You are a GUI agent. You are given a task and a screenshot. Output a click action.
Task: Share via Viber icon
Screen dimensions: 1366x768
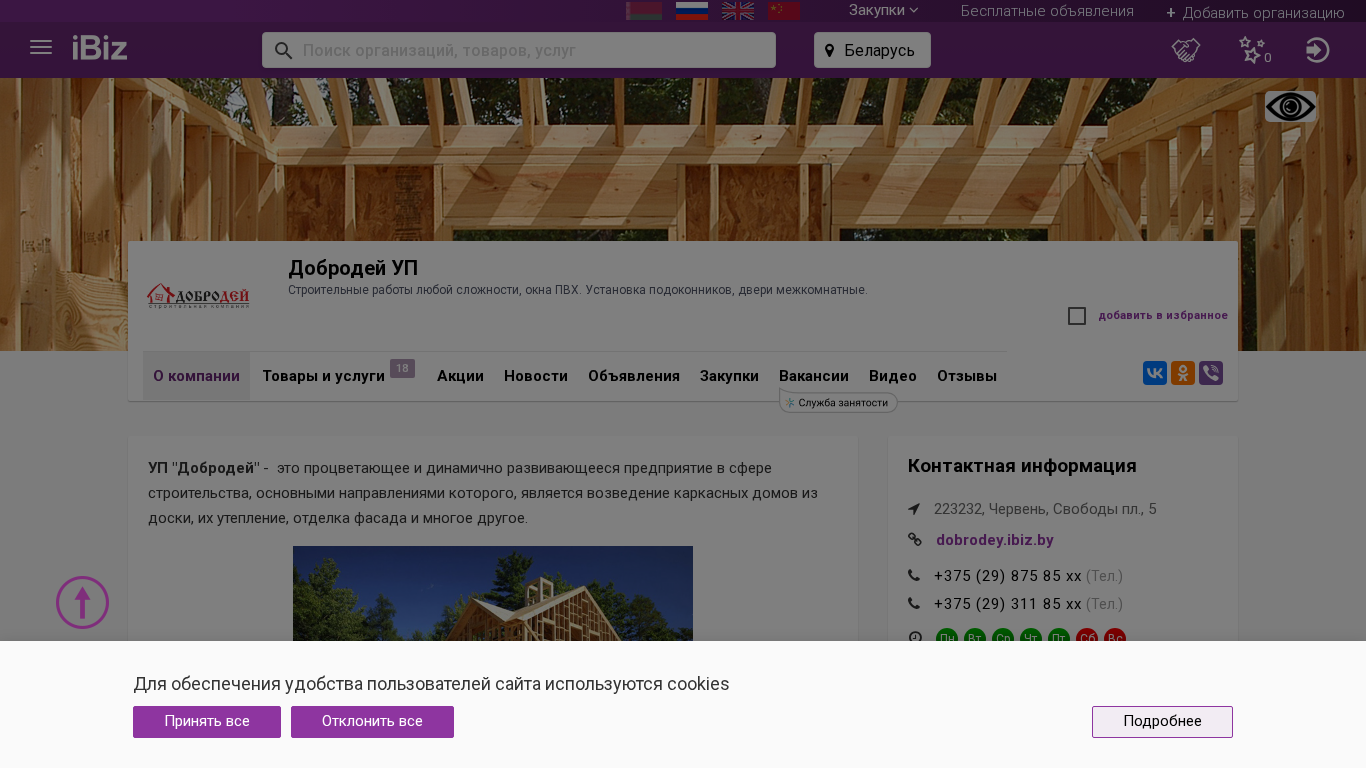(x=1211, y=373)
